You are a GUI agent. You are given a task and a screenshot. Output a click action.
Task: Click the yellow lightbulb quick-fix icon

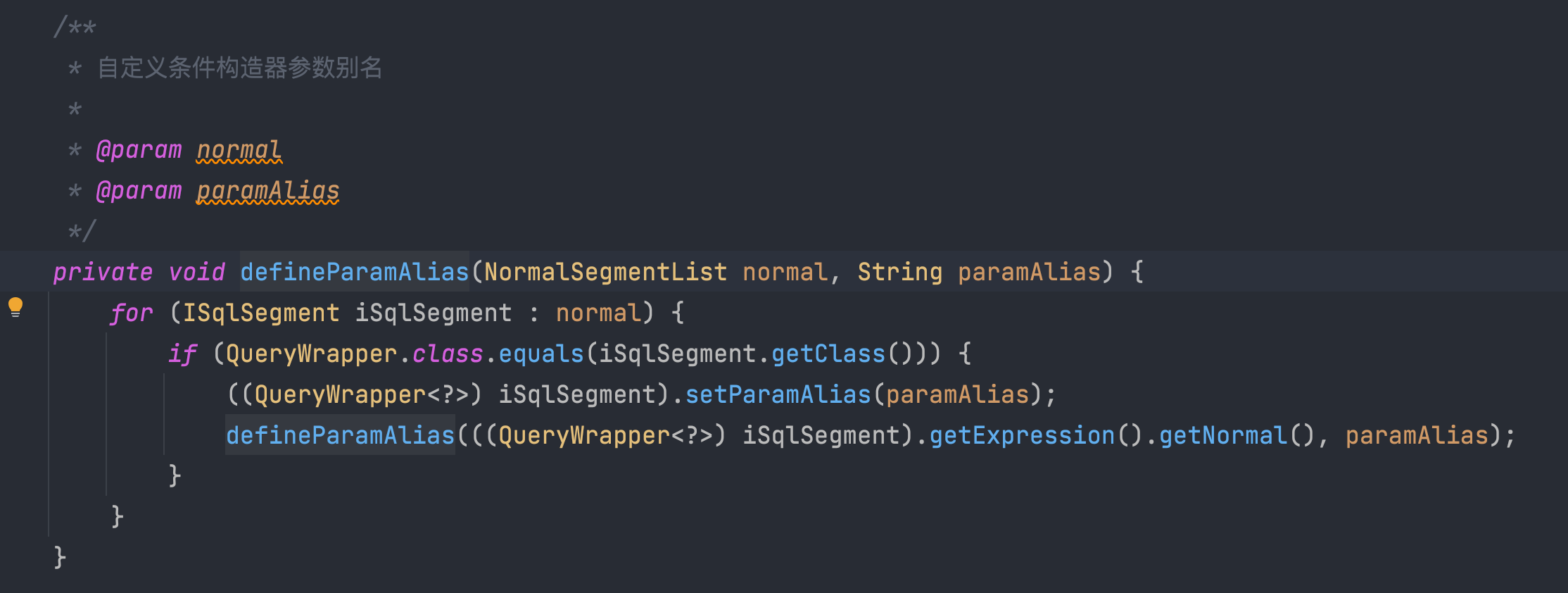15,307
